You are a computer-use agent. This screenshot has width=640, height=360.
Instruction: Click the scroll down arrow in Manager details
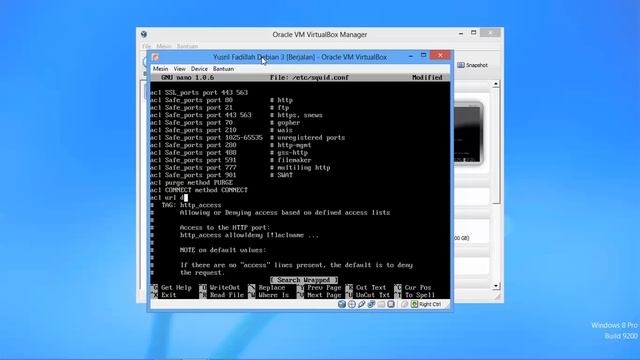496,286
